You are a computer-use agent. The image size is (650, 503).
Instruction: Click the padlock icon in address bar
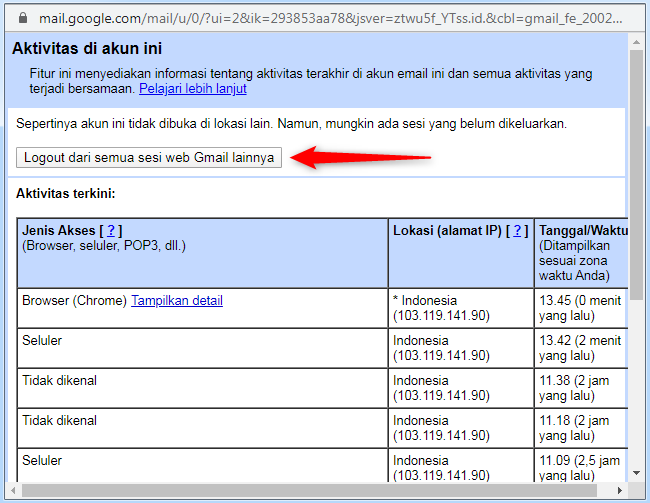pos(23,17)
